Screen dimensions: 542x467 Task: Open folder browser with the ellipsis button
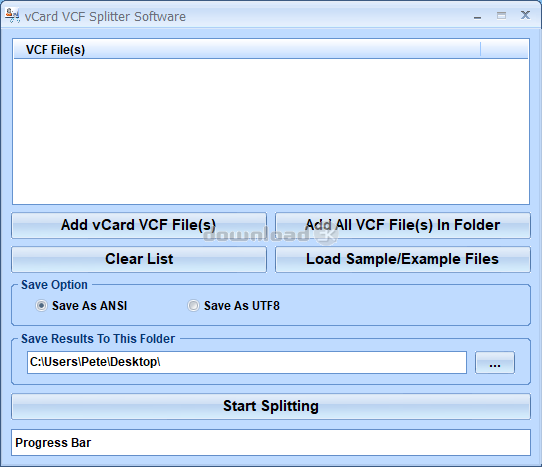[495, 363]
